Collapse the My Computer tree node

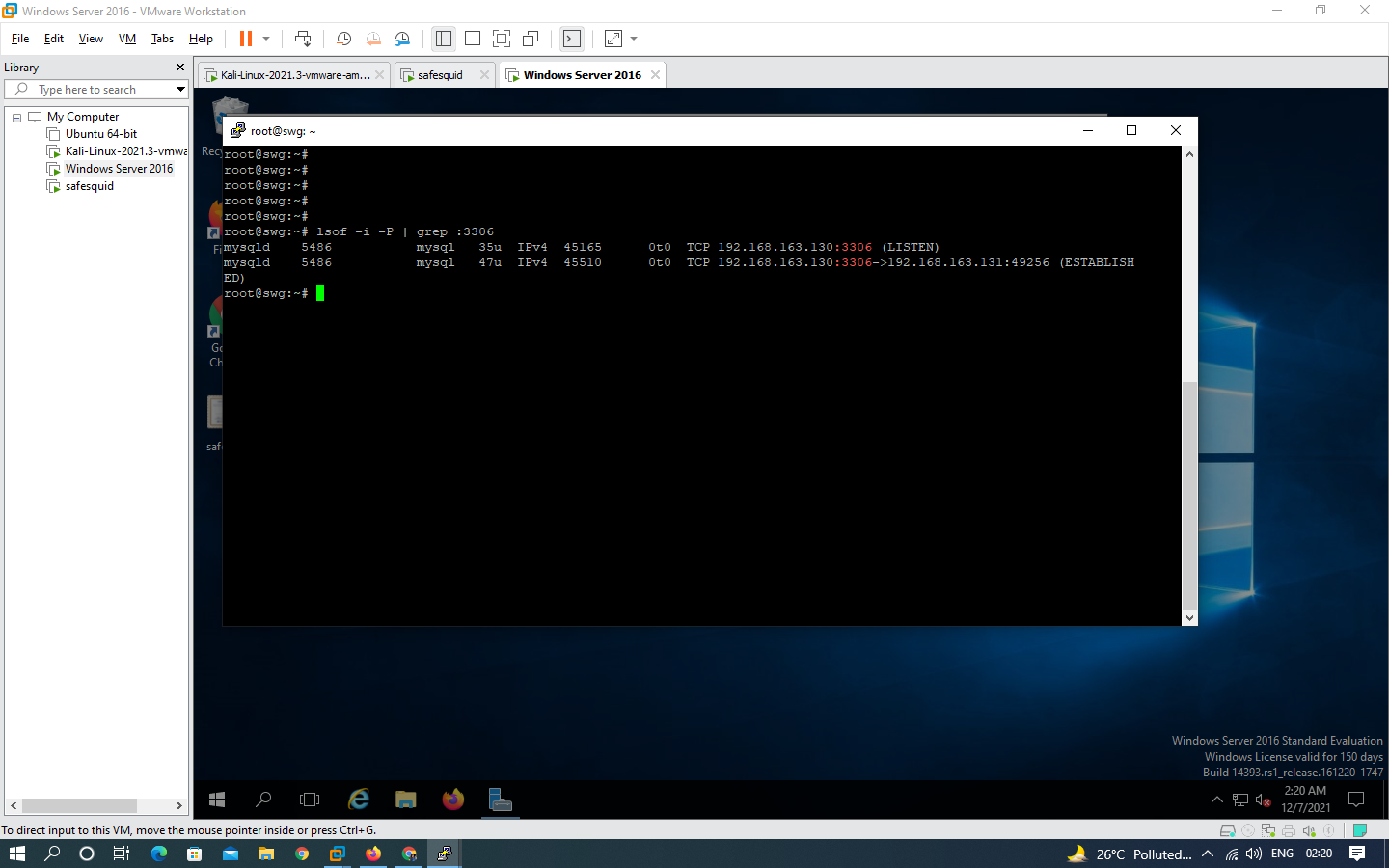[16, 118]
